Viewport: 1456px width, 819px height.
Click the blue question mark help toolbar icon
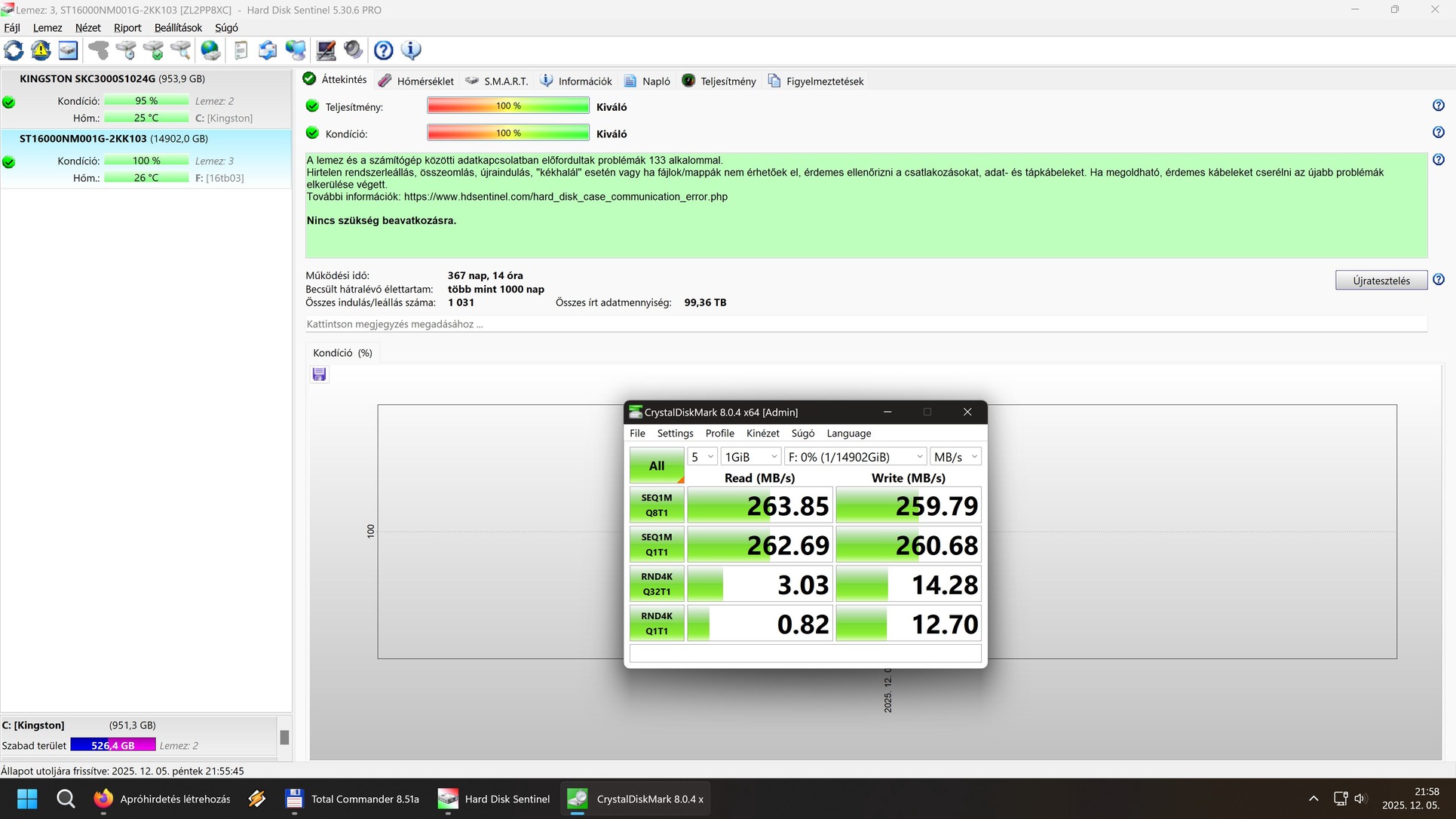(x=383, y=51)
